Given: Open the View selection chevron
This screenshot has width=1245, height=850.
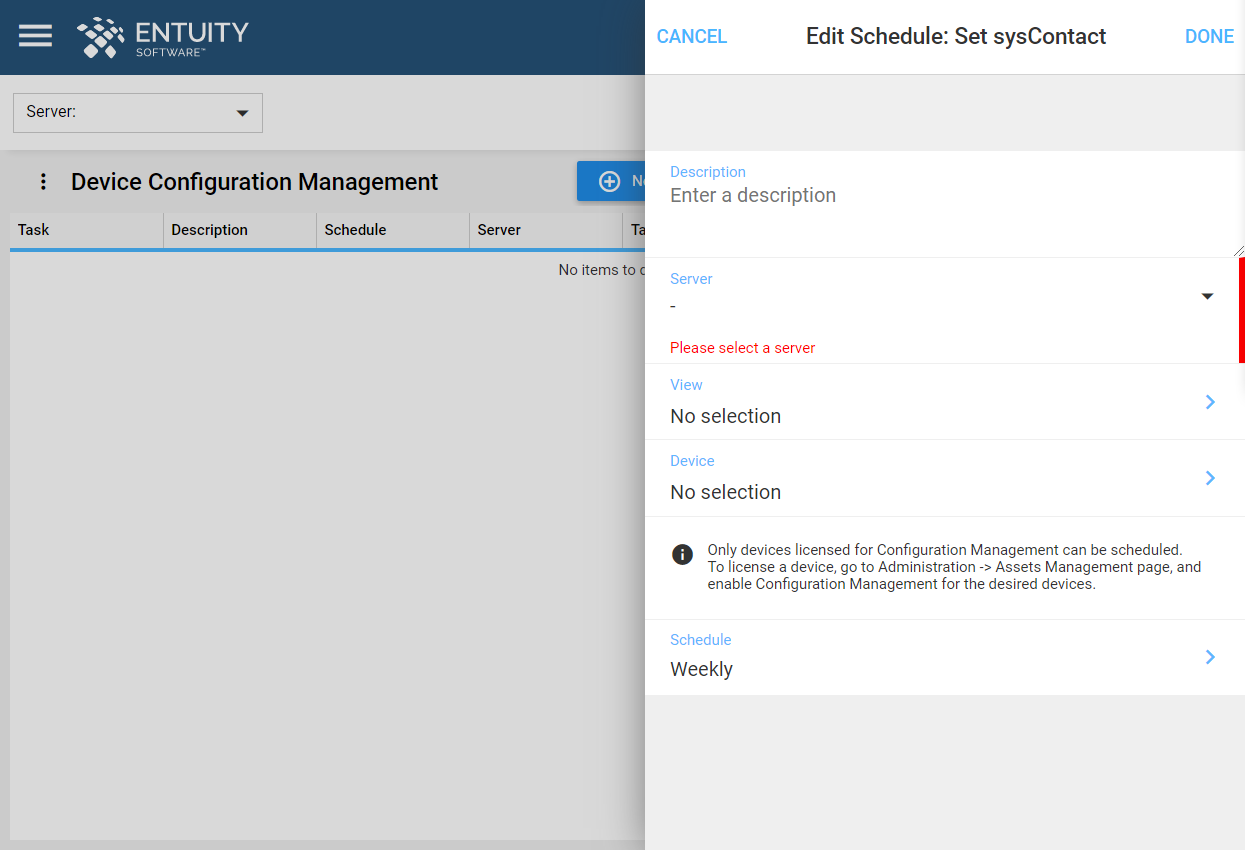Looking at the screenshot, I should pos(1210,402).
